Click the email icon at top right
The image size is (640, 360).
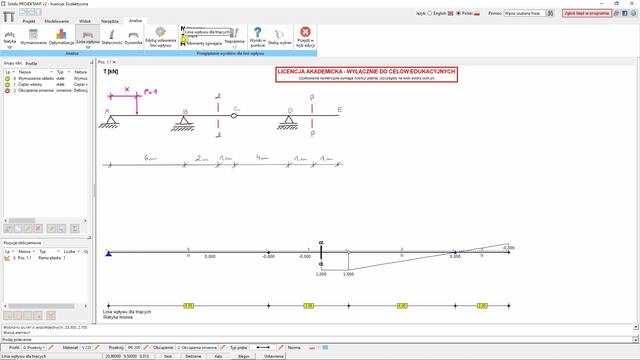coord(617,13)
